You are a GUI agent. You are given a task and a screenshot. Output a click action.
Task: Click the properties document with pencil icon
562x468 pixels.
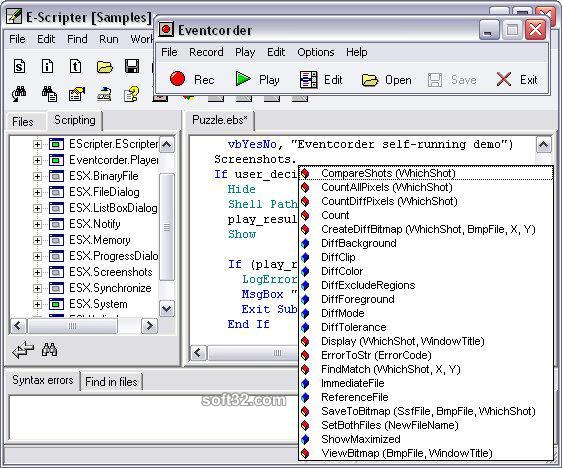[x=76, y=95]
